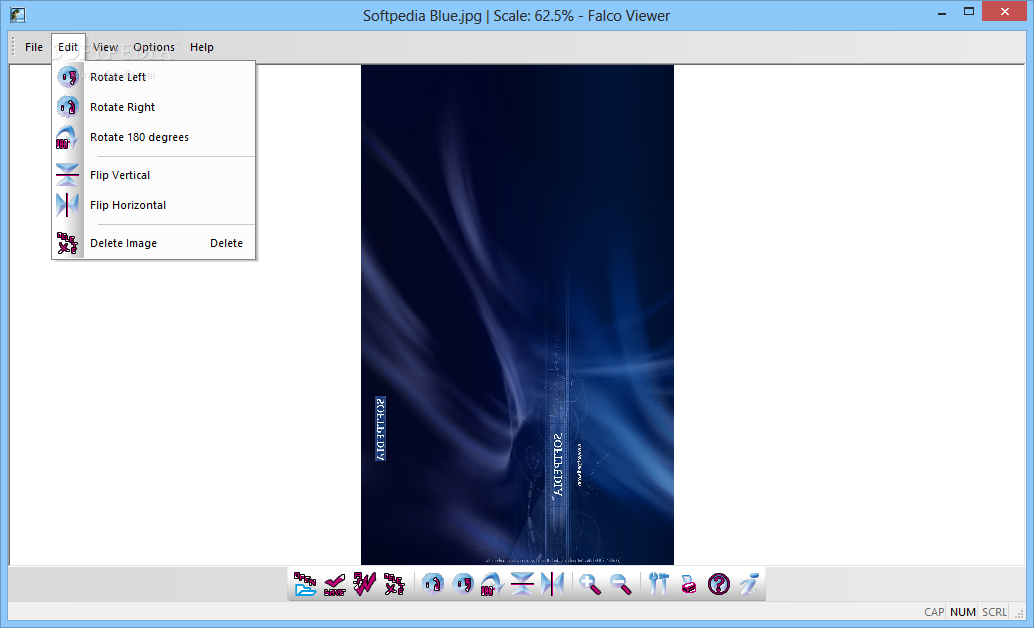Choose Delete Image from the Edit menu
The width and height of the screenshot is (1034, 628).
153,243
